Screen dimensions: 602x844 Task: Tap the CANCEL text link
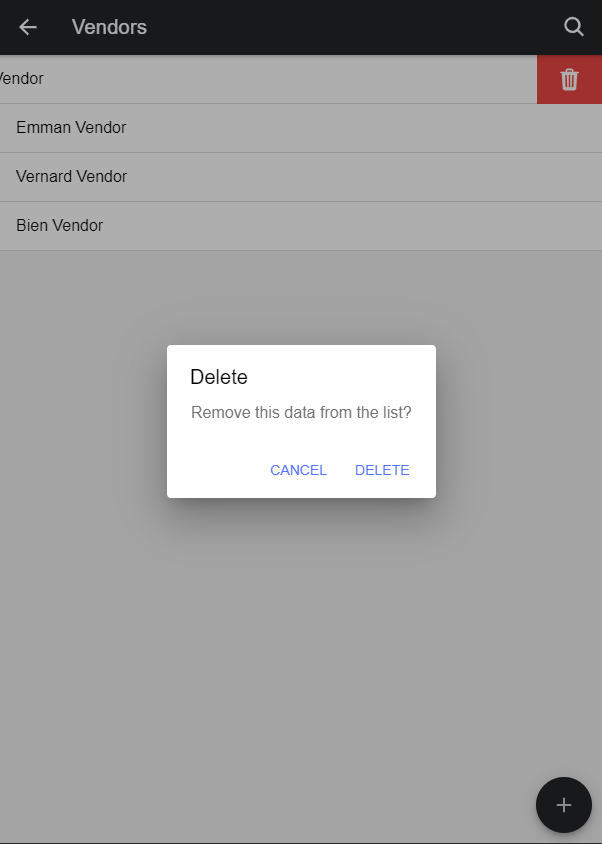point(298,470)
